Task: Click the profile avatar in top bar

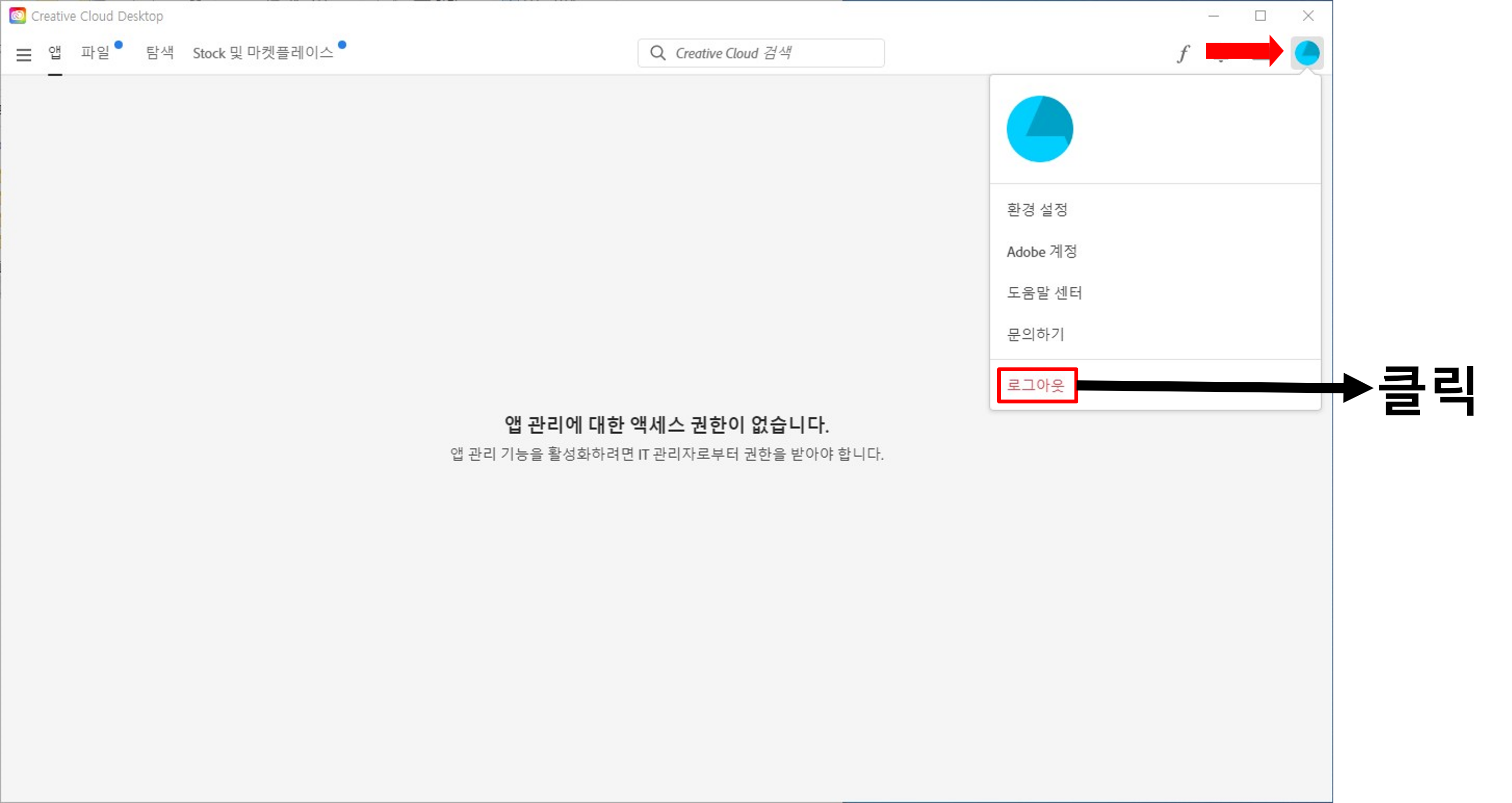Action: [1306, 53]
